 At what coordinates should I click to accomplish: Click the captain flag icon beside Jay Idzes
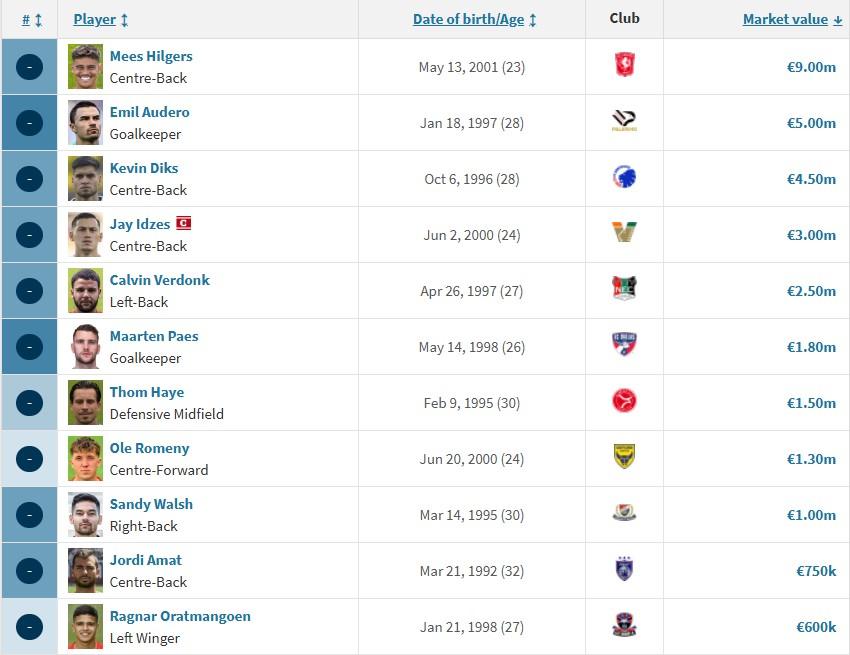[184, 223]
